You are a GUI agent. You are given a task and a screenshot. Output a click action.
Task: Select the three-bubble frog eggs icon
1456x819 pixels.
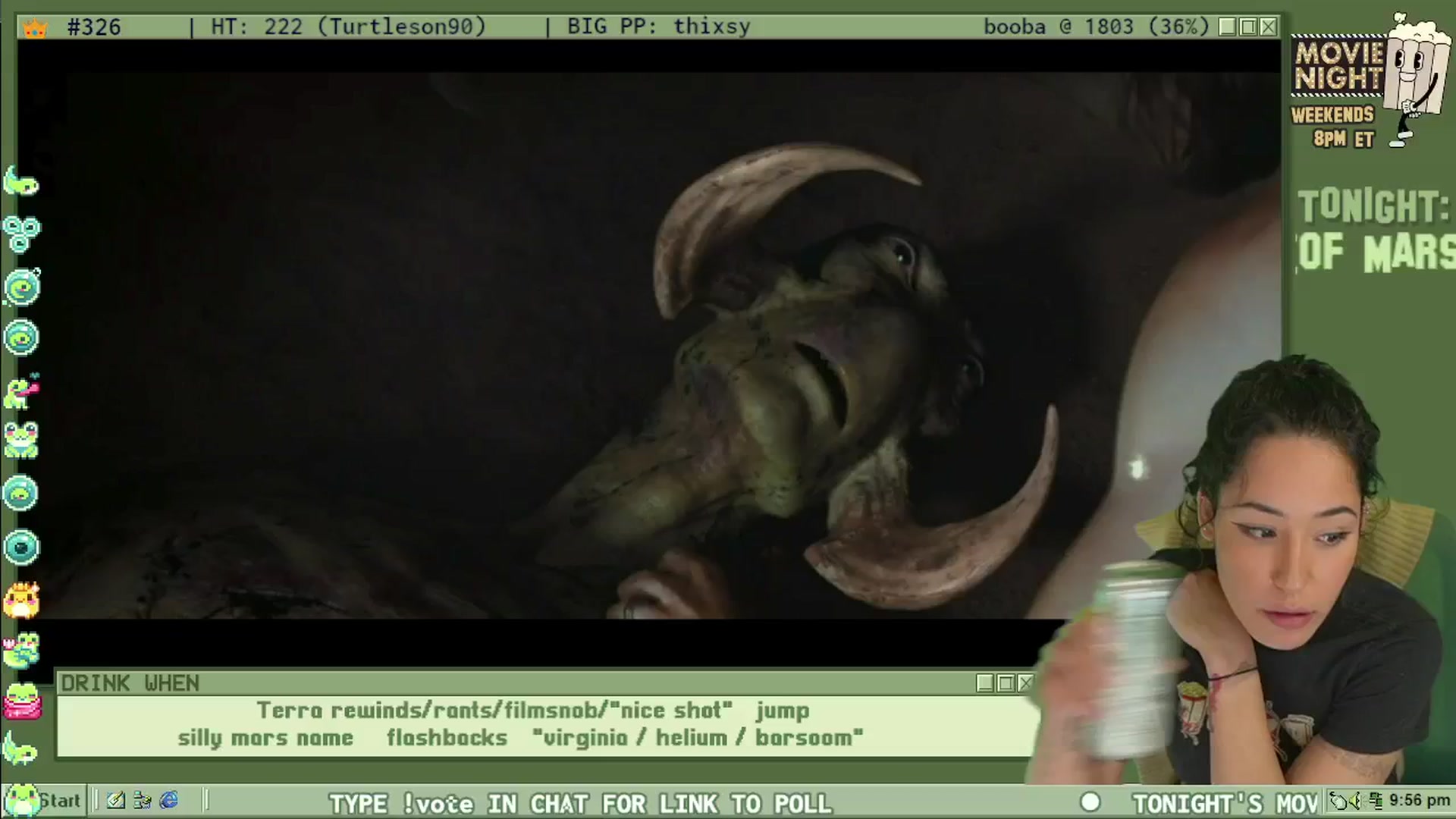20,234
